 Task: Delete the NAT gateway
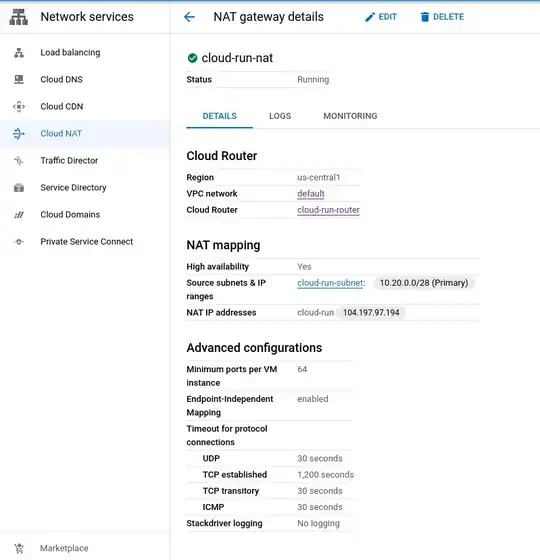tap(442, 17)
